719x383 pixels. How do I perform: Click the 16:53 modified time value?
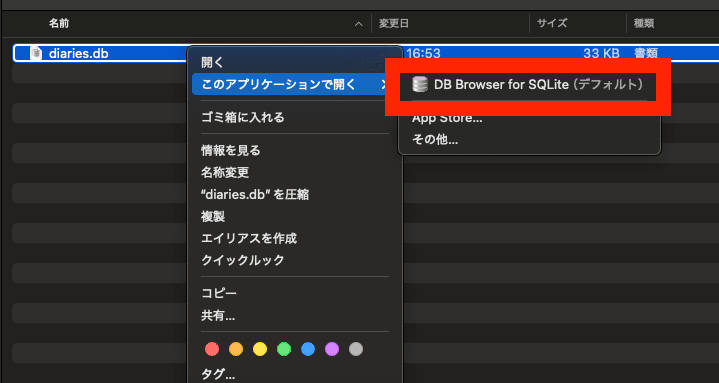coord(423,54)
